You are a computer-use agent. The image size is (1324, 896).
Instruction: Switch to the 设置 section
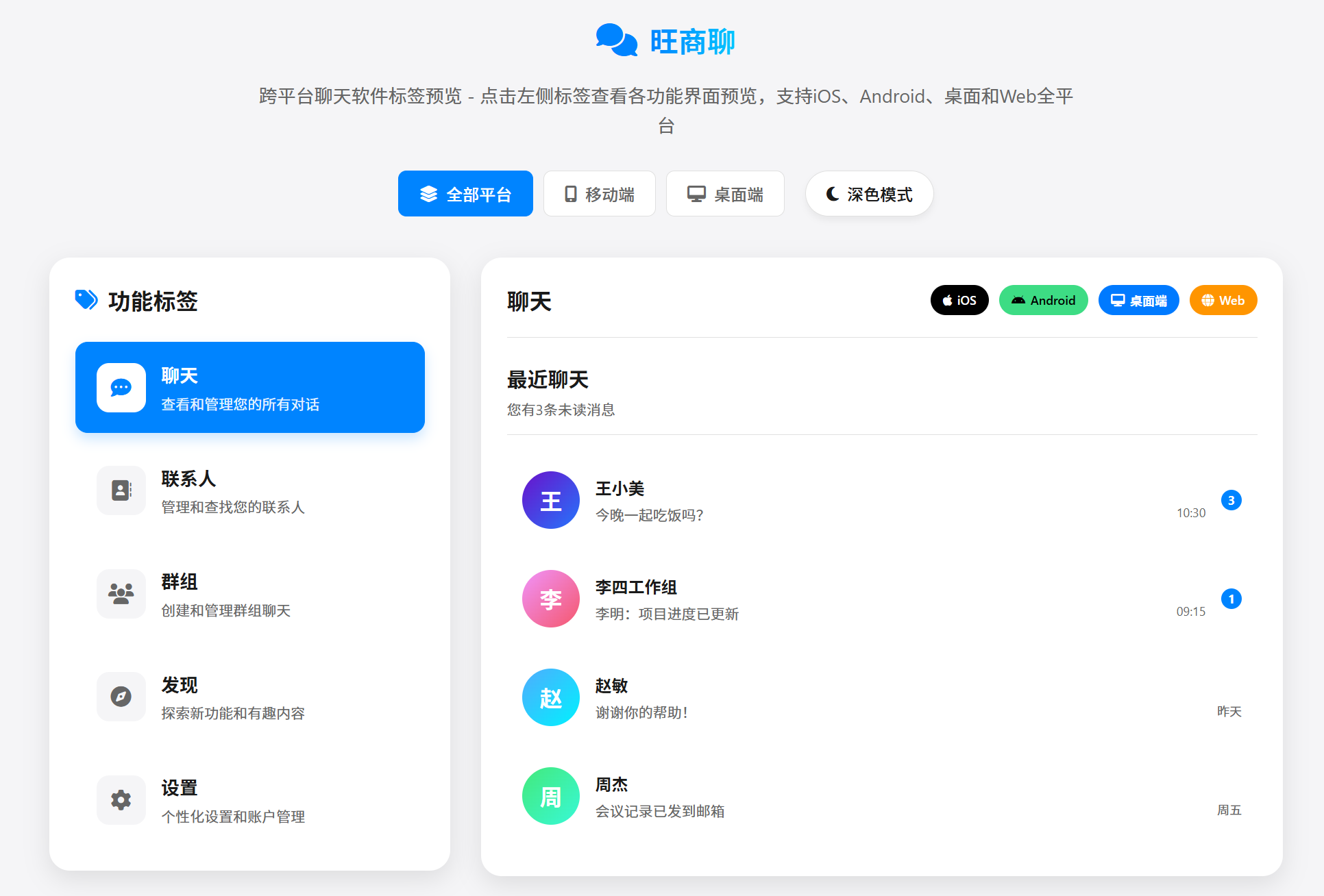click(x=250, y=799)
